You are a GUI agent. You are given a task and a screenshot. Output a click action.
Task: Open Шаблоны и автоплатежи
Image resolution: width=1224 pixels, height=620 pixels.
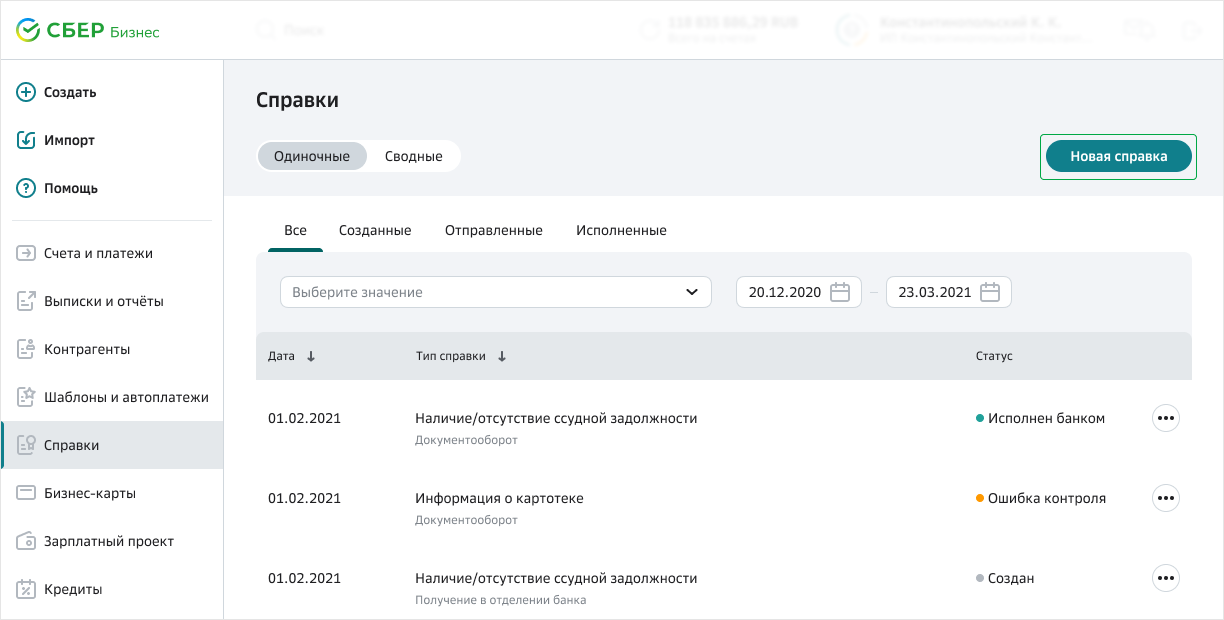coord(126,397)
